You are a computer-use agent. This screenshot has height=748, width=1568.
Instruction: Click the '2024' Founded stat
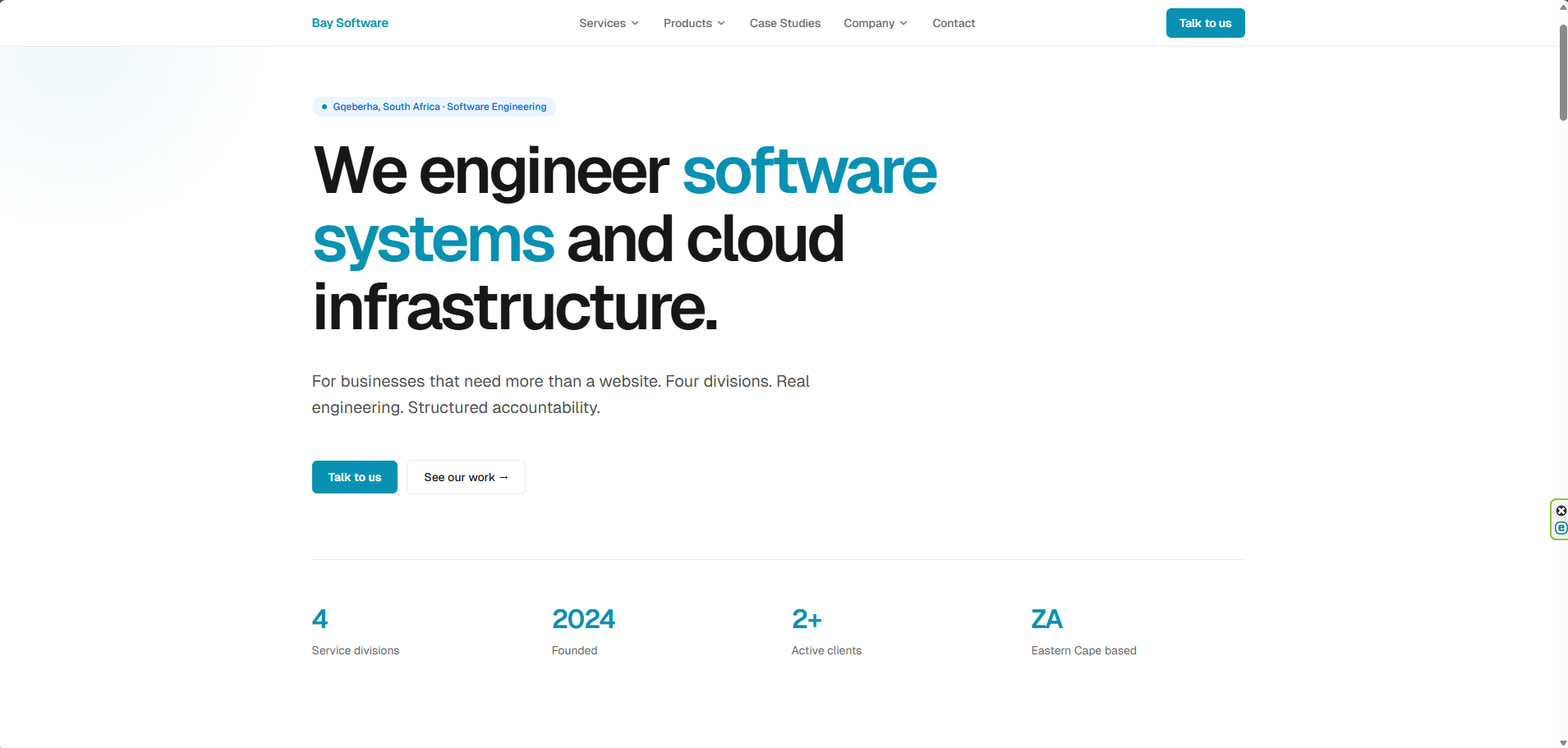point(583,619)
